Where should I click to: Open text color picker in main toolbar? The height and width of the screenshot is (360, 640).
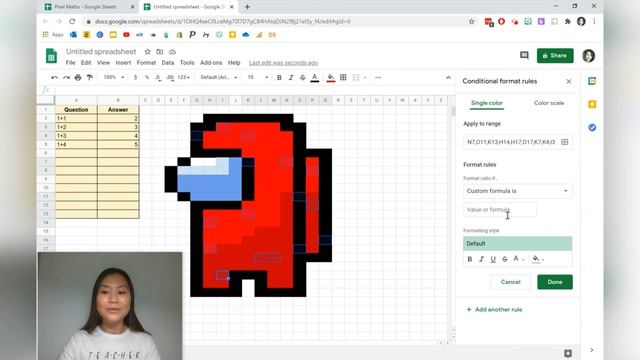(315, 78)
